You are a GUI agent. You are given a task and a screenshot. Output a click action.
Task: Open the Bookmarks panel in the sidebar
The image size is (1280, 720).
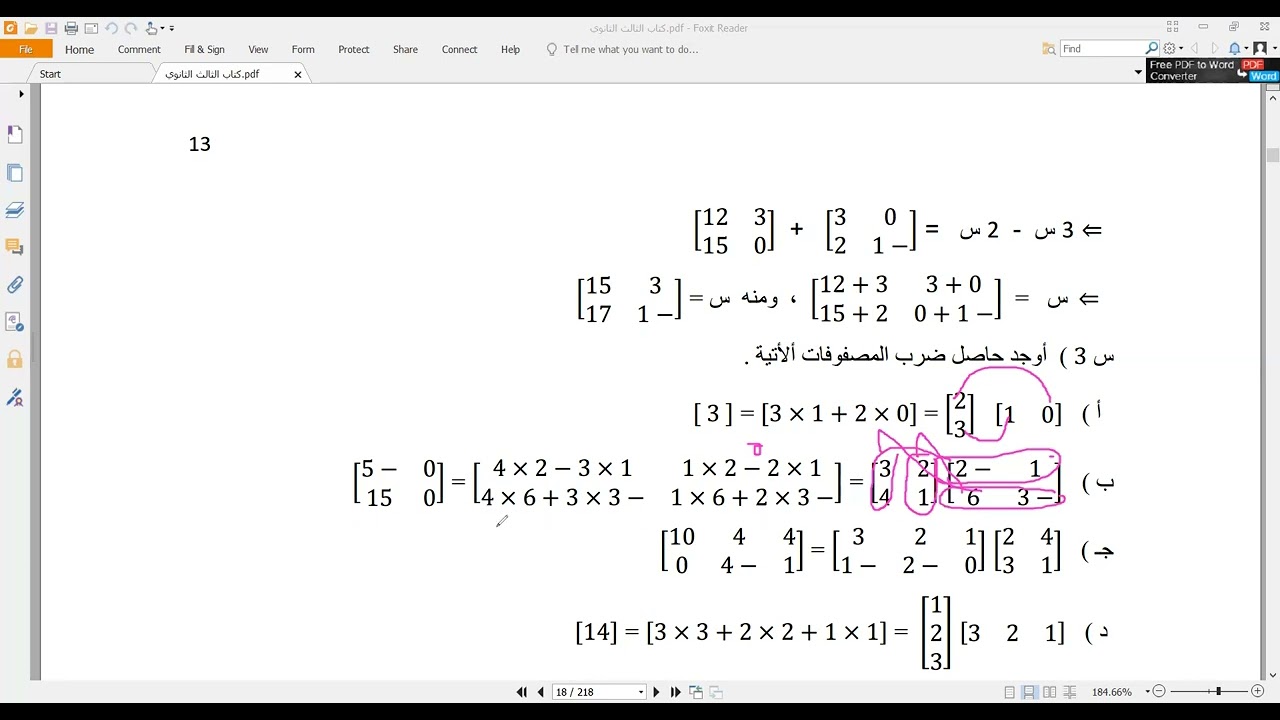tap(15, 134)
